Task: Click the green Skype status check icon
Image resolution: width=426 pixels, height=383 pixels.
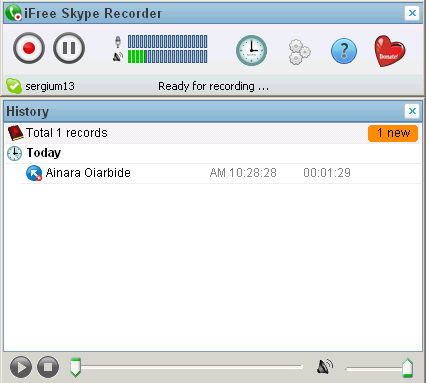Action: (14, 86)
